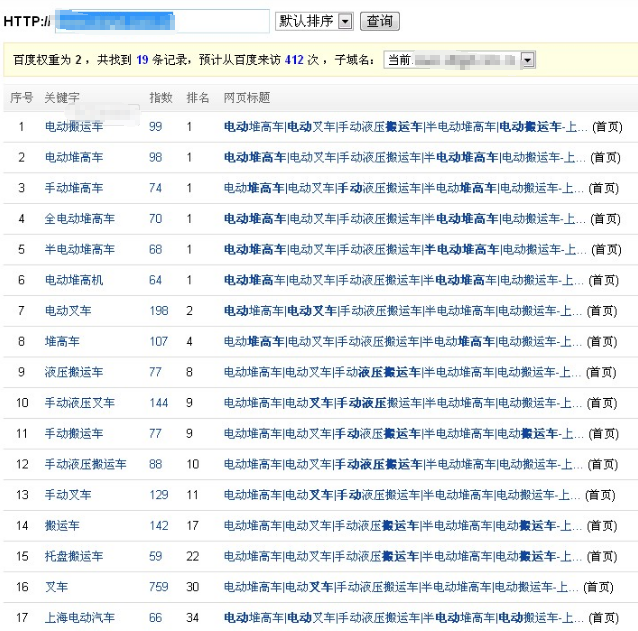
Task: Click rank value 30 in 叉车 row
Action: tap(192, 587)
